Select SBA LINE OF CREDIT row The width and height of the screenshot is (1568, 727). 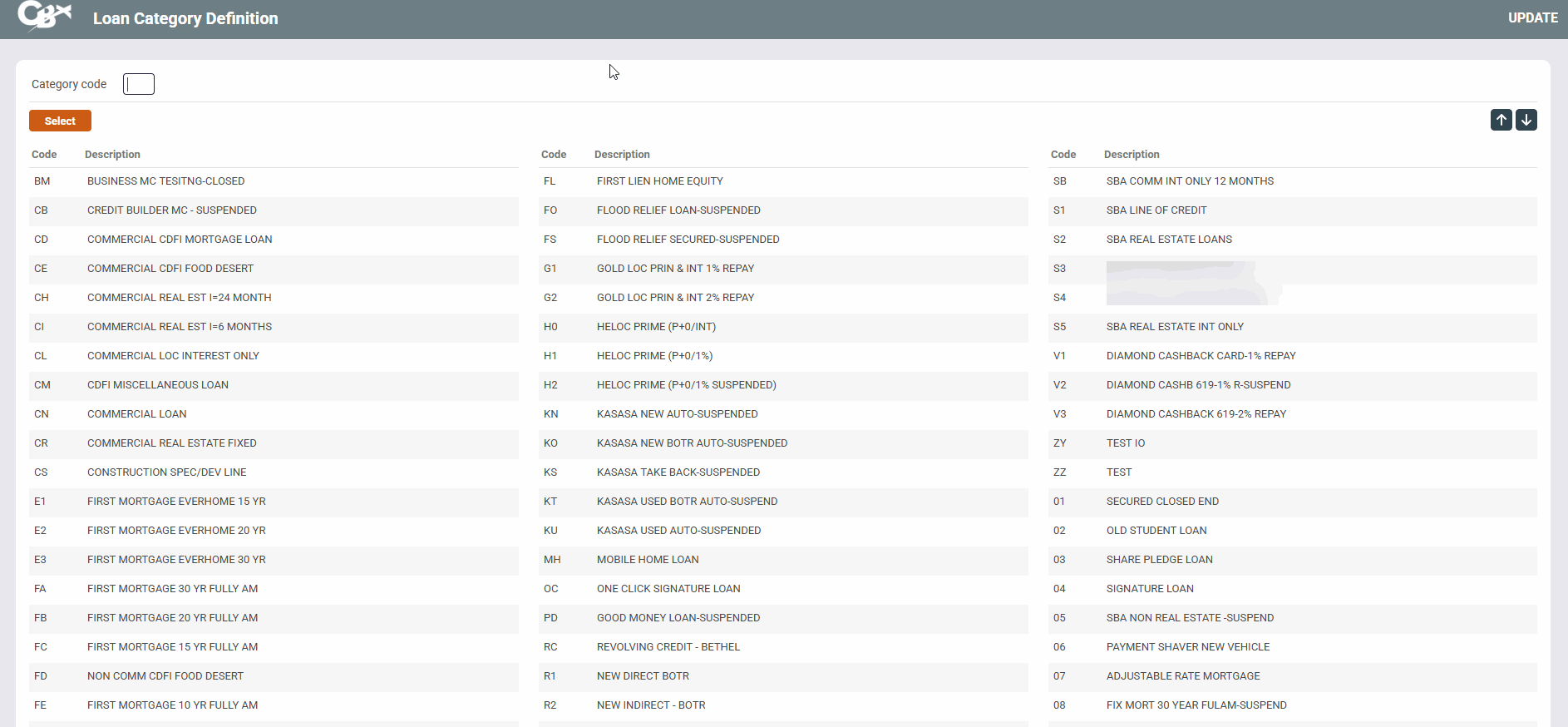[1156, 210]
